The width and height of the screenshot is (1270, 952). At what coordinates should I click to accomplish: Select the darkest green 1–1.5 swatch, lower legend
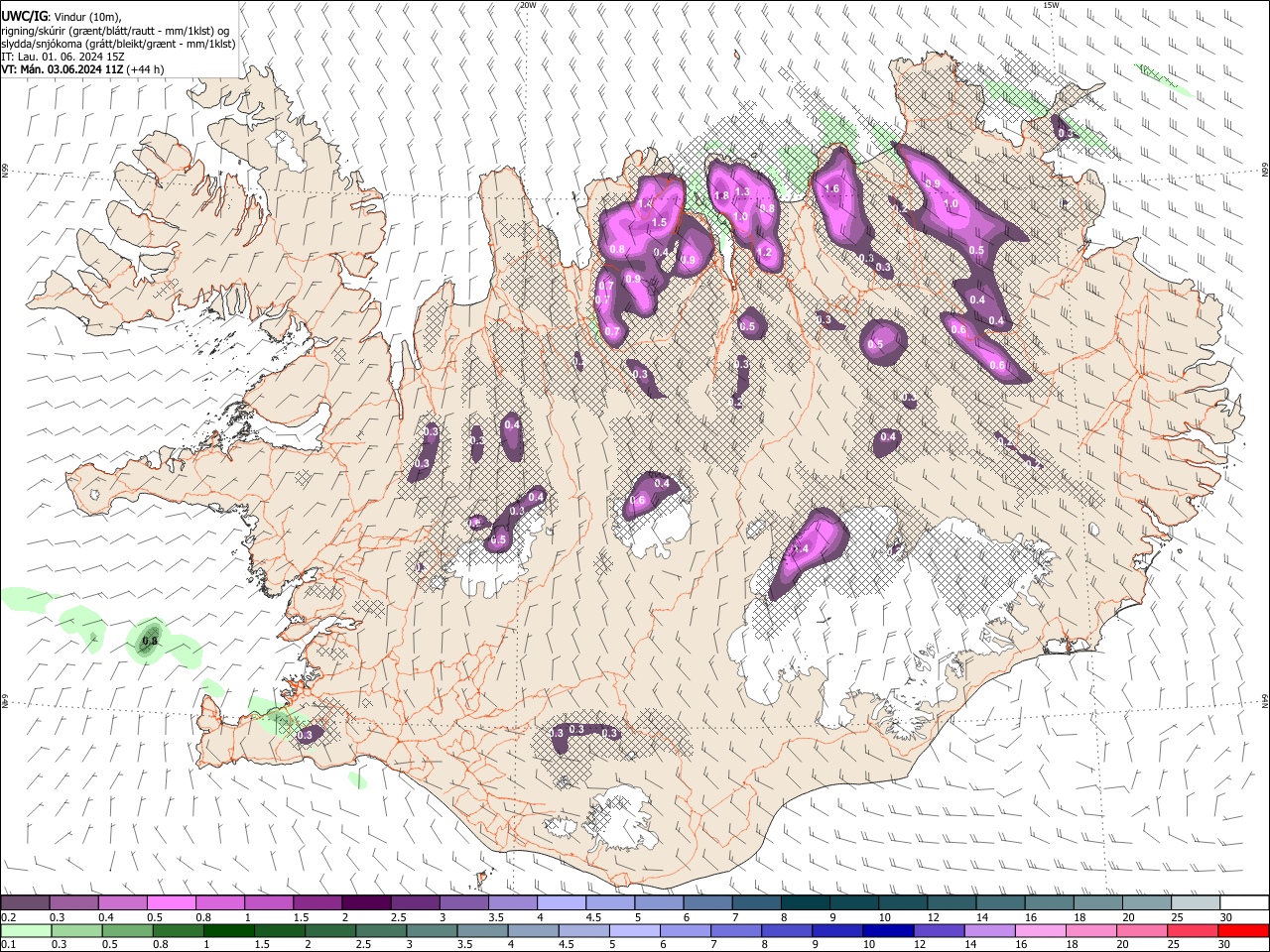228,930
